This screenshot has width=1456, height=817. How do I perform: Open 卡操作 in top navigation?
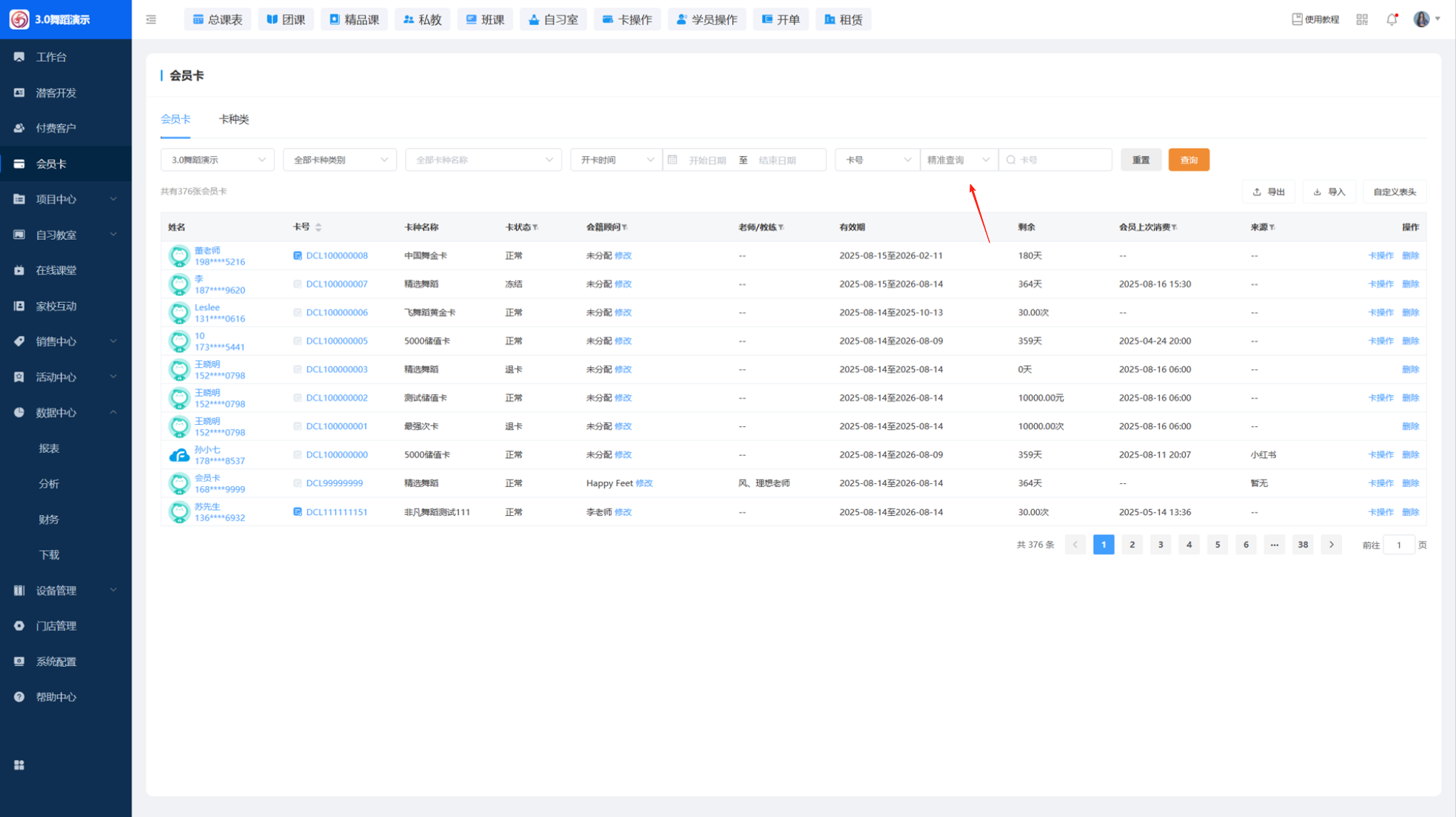(627, 20)
